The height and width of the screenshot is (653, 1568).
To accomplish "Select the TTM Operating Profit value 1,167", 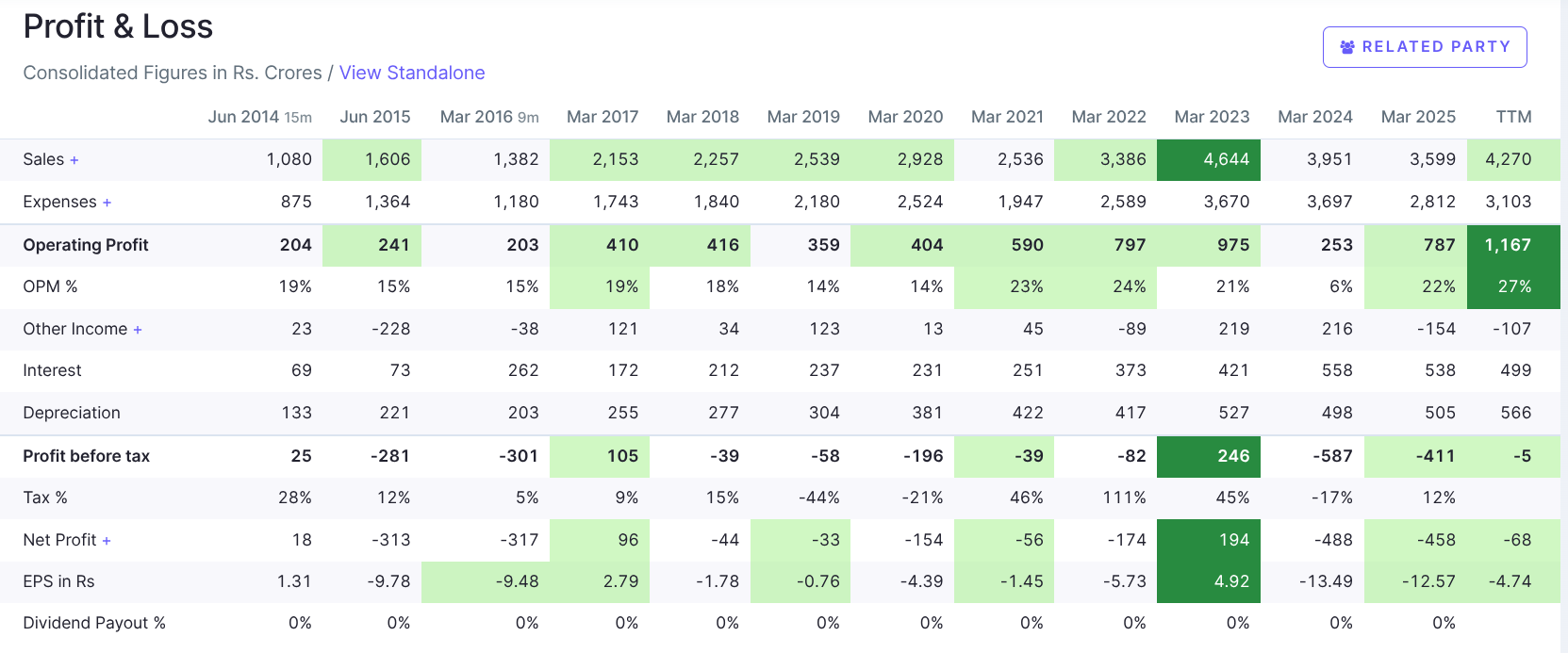I will click(1508, 245).
